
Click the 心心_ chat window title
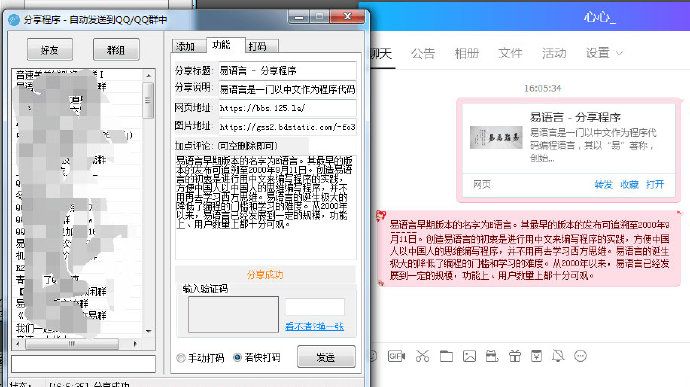(600, 18)
